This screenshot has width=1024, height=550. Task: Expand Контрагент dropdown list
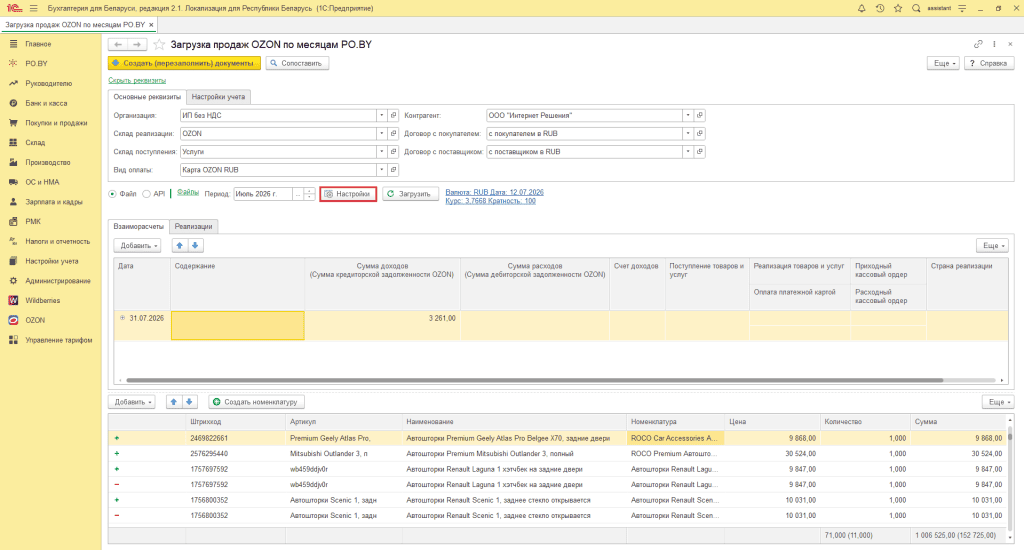tap(688, 116)
